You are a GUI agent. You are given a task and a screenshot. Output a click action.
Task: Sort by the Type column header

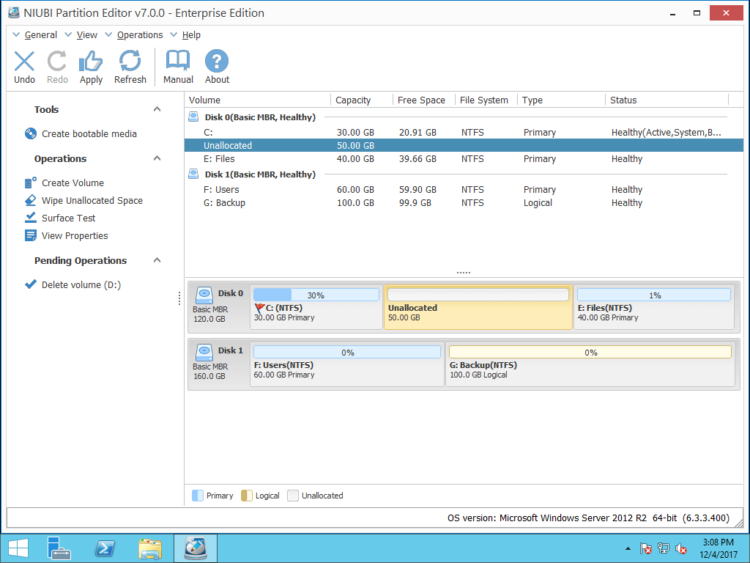coord(562,100)
